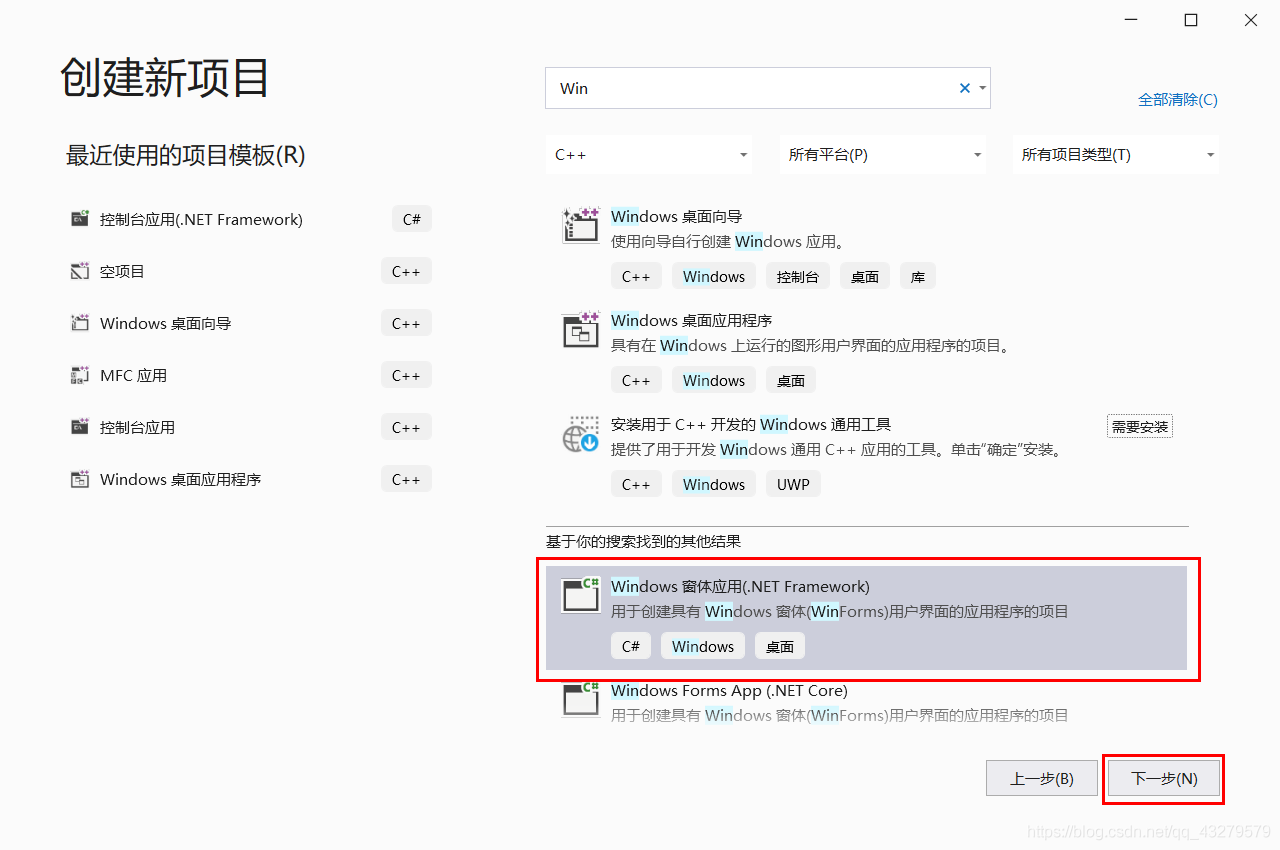The image size is (1280, 850).
Task: Close the 创建新项目 window
Action: coord(1251,20)
